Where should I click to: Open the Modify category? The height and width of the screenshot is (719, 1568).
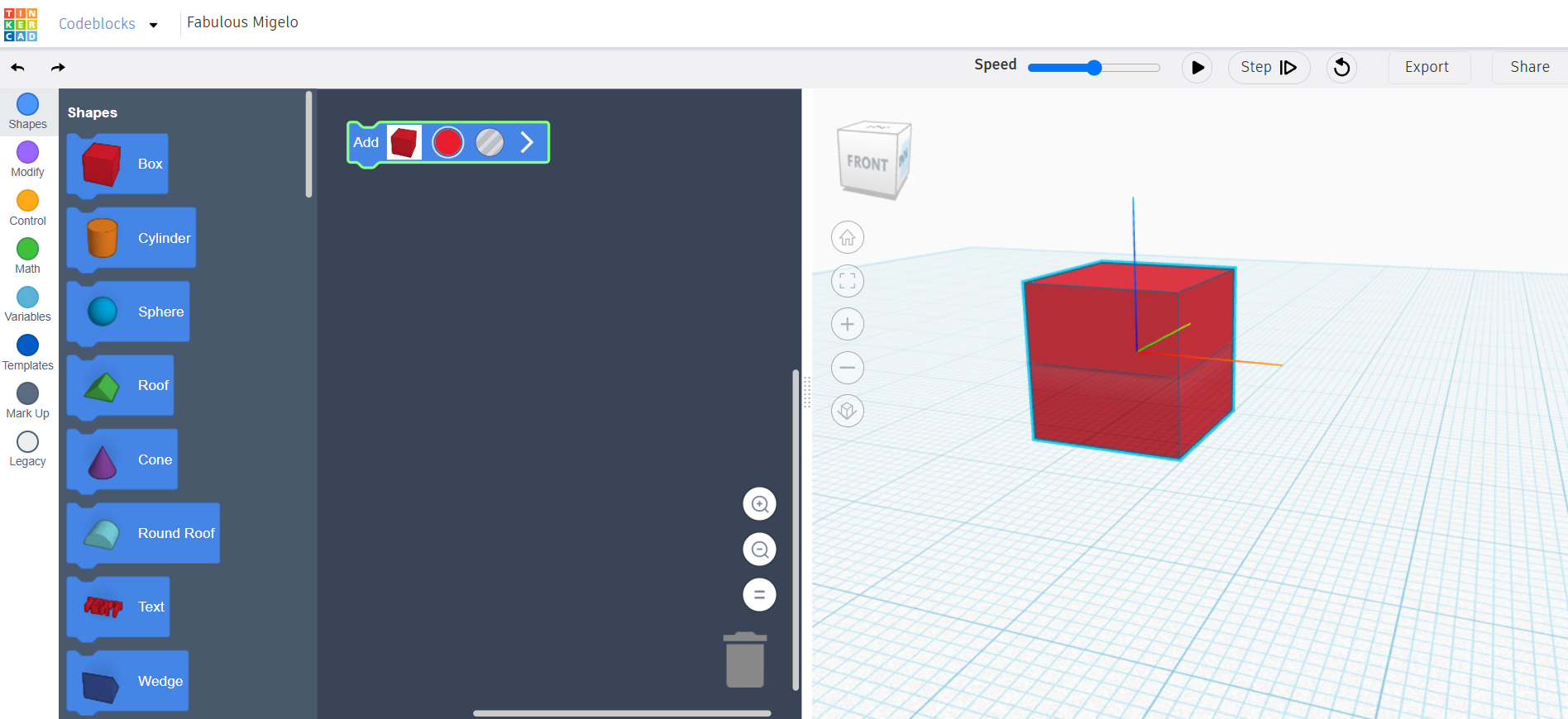click(x=28, y=160)
